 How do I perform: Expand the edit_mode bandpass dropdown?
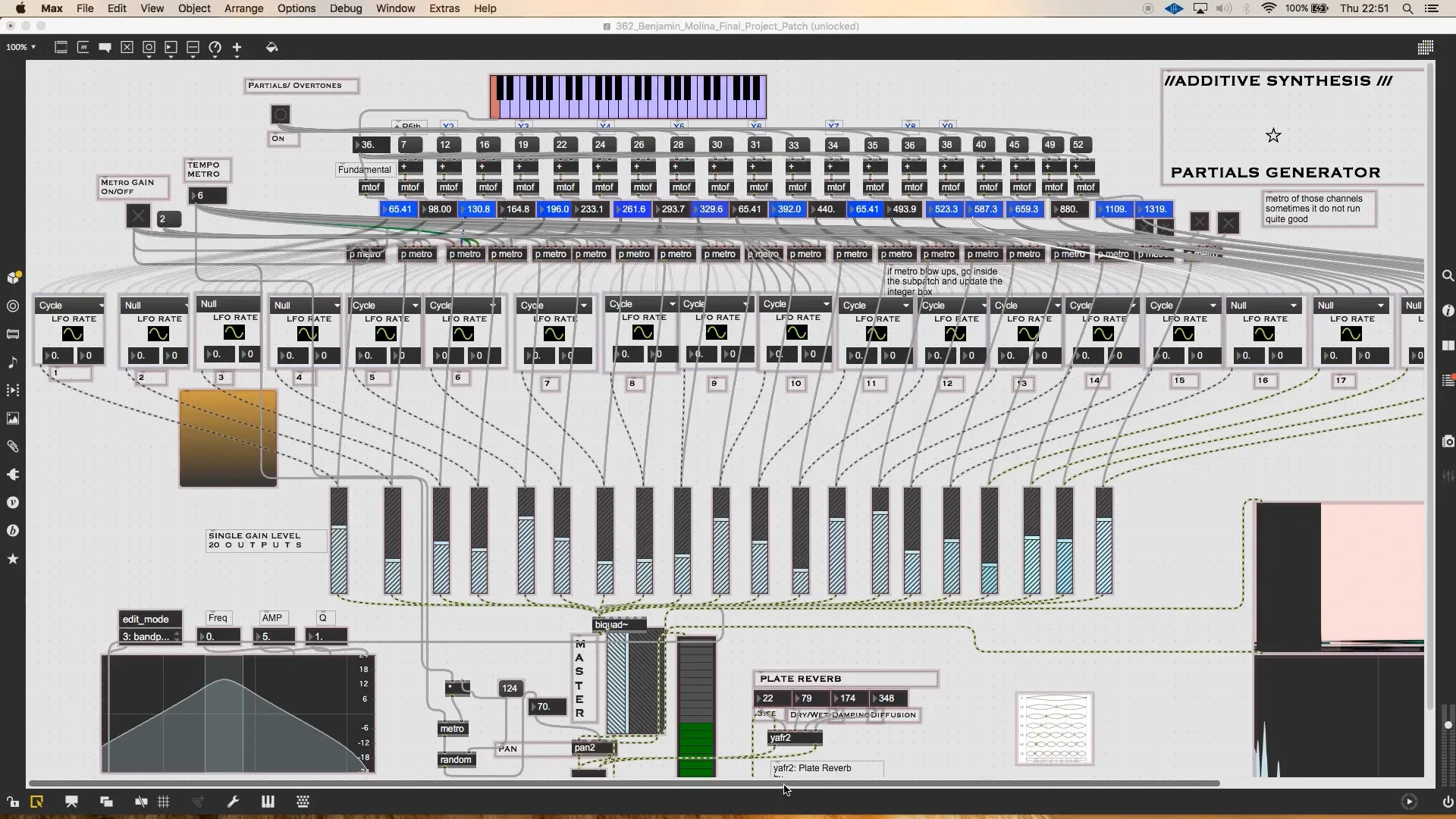tap(149, 637)
